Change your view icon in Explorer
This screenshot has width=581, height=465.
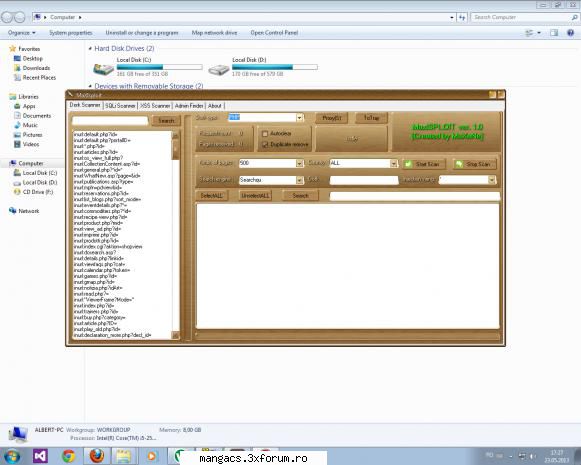(529, 33)
